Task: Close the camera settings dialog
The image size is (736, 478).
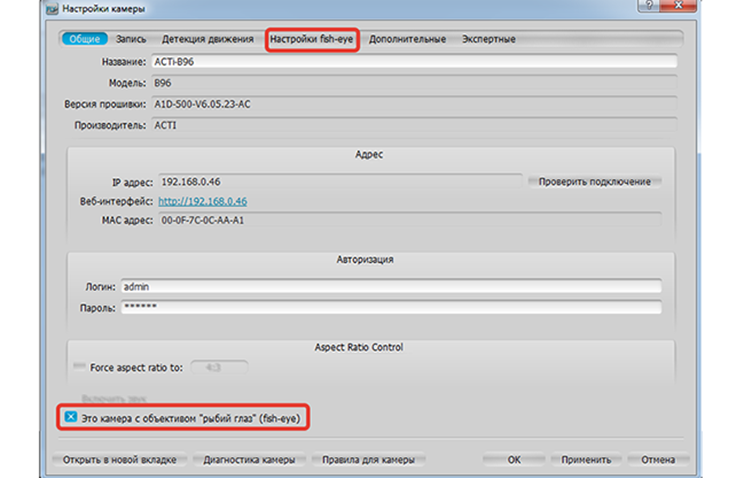Action: [x=678, y=5]
